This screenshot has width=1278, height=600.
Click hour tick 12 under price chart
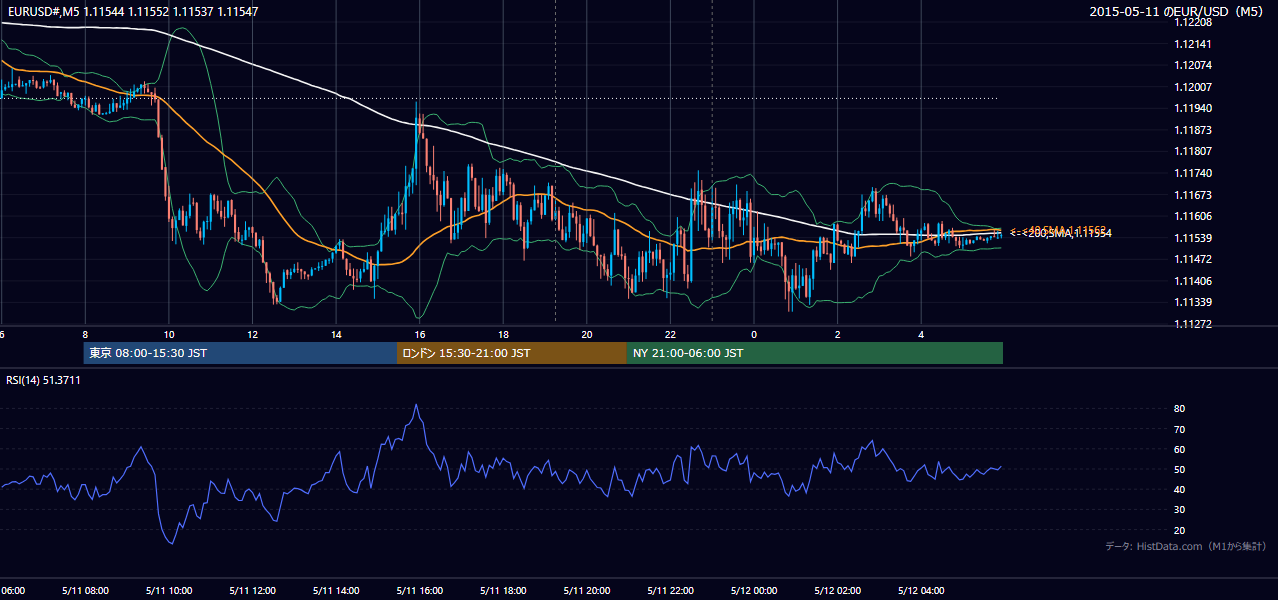click(x=252, y=335)
